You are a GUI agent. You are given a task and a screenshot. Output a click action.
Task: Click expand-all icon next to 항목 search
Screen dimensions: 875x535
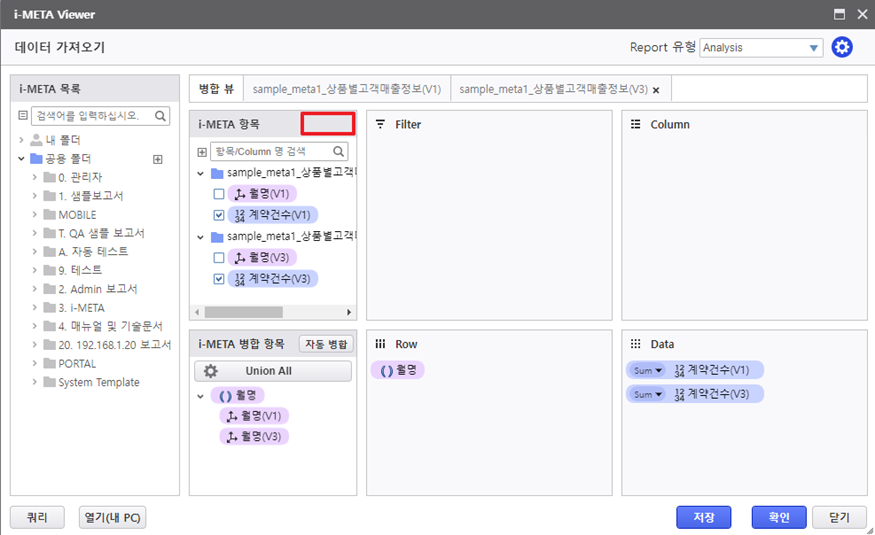(202, 152)
